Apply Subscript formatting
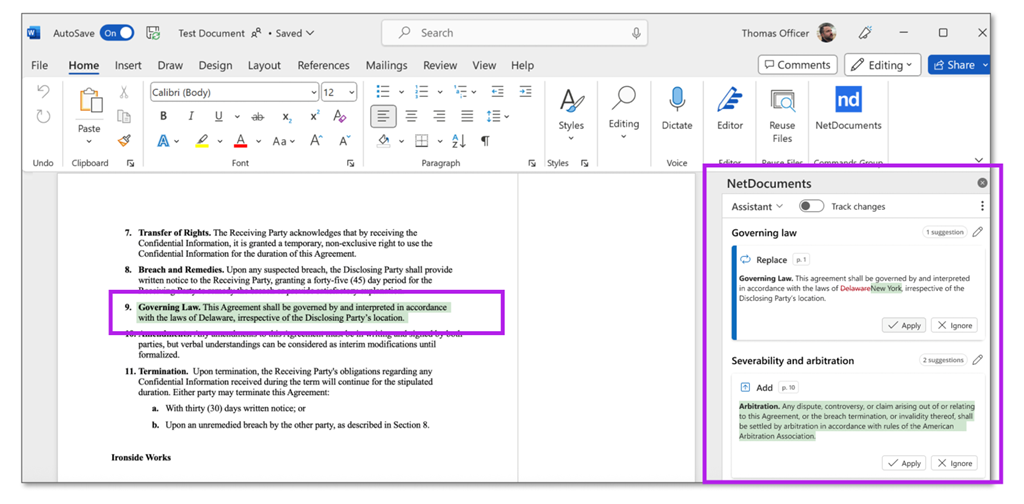The width and height of the screenshot is (1024, 504). [x=287, y=116]
